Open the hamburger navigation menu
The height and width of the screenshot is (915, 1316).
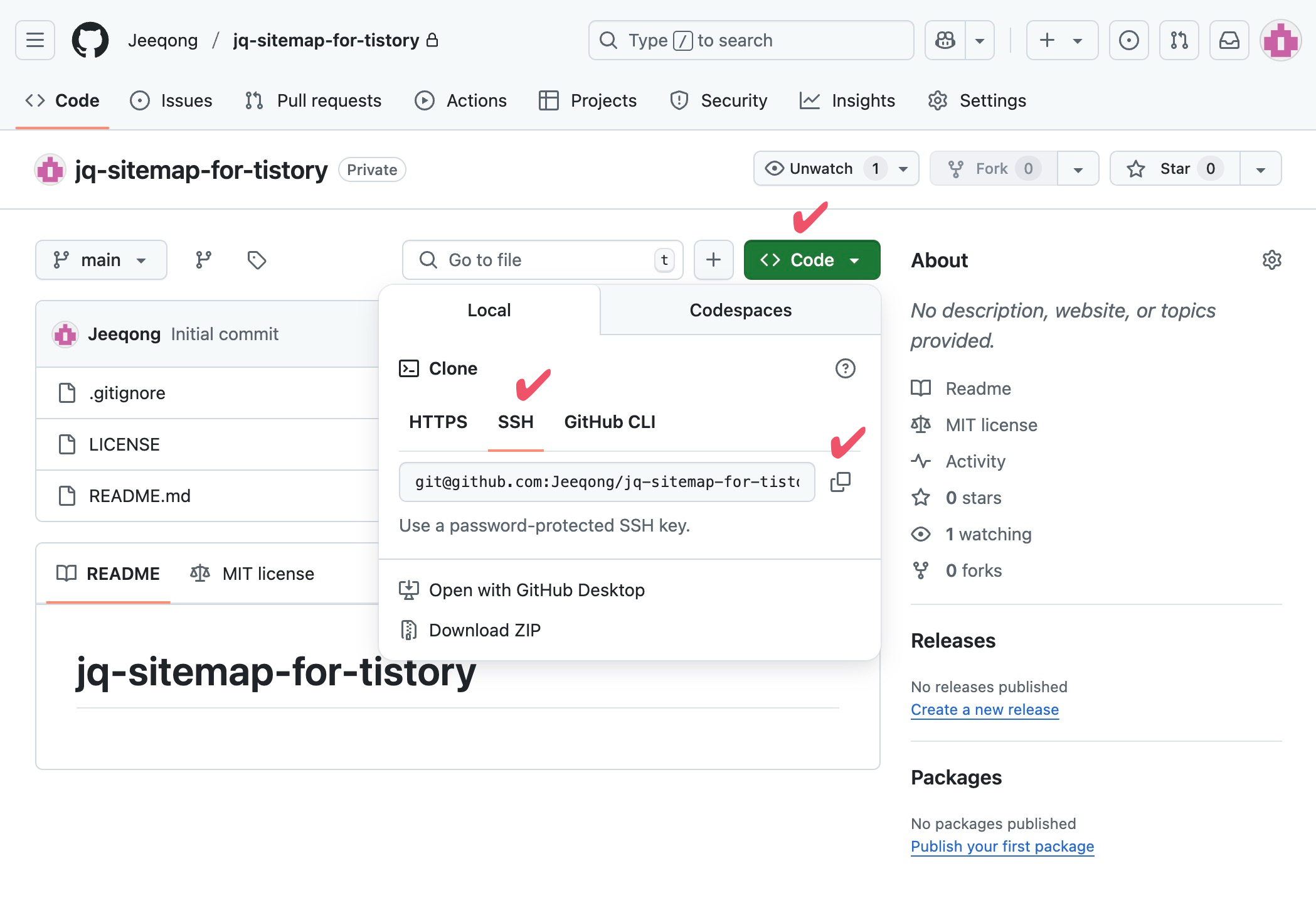pos(35,40)
